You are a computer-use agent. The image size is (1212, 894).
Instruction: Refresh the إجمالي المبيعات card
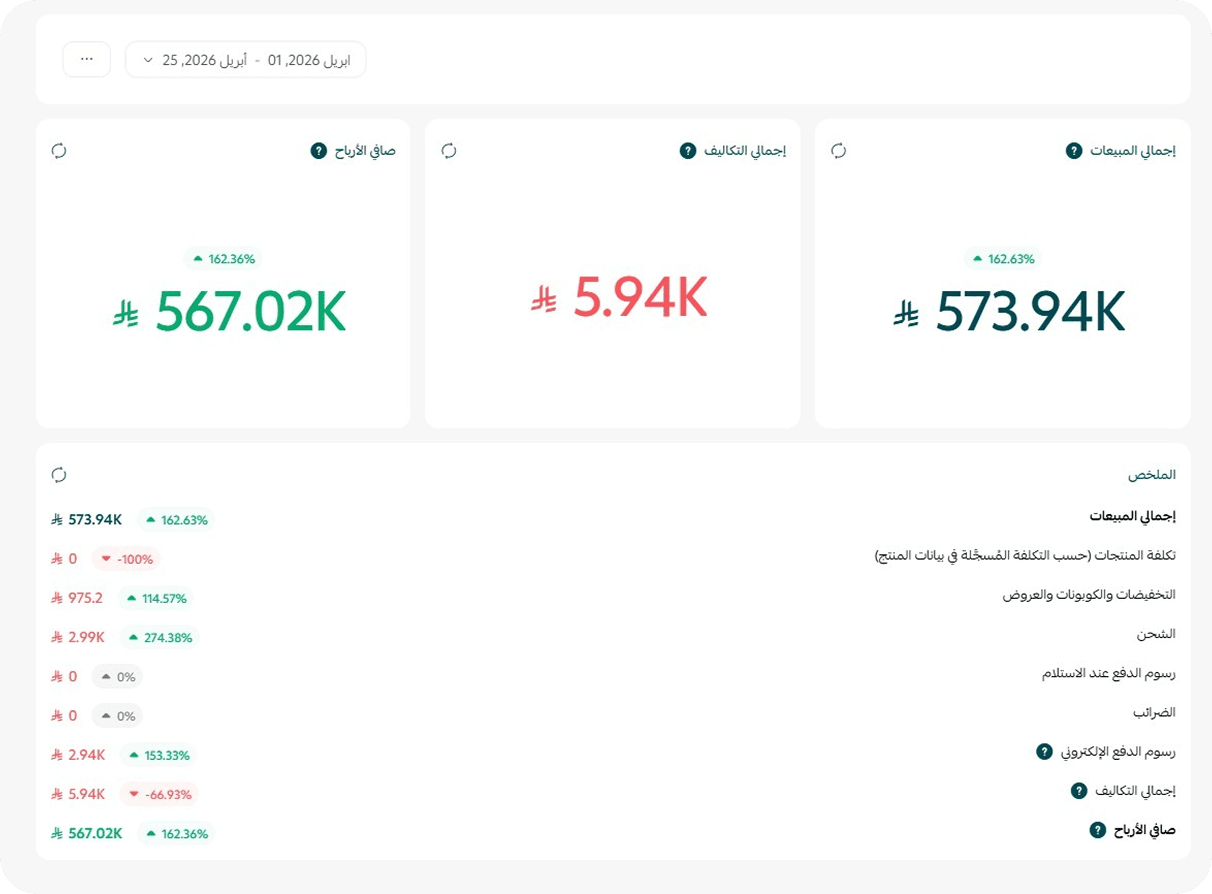pos(838,150)
